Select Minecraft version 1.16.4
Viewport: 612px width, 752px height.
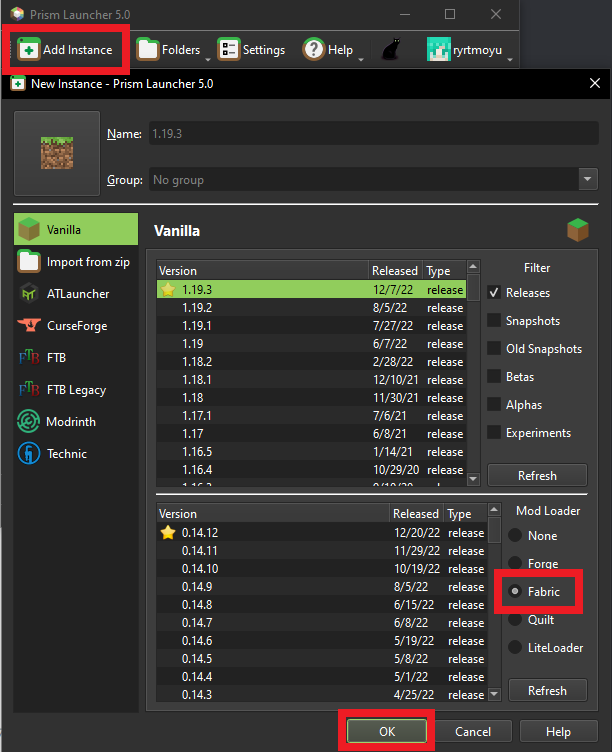[311, 470]
